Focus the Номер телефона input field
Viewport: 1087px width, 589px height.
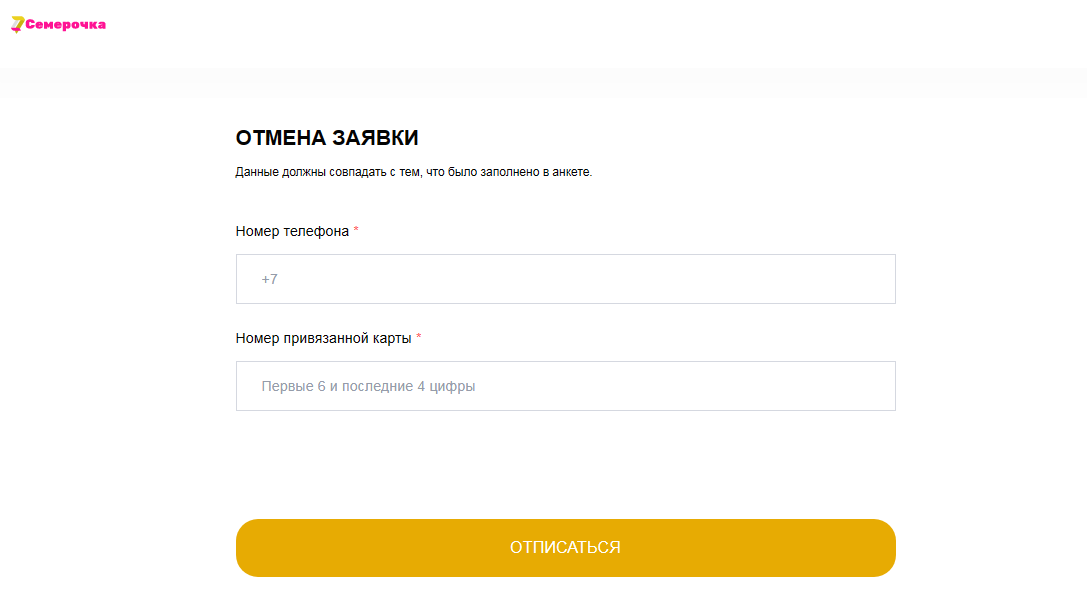coord(566,279)
